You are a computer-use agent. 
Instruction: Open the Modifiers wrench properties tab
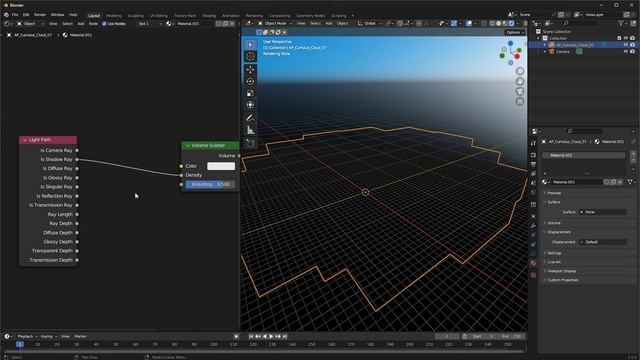pos(533,226)
